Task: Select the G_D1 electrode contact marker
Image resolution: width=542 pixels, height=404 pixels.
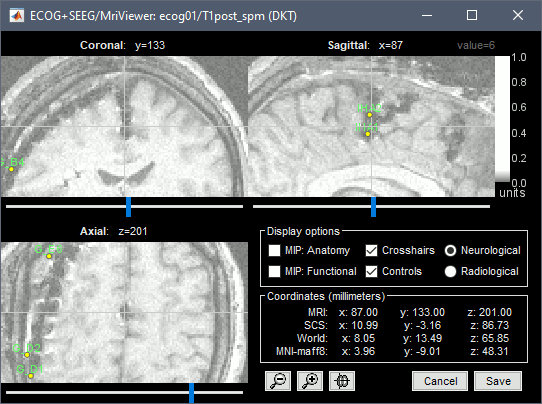Action: [30, 376]
